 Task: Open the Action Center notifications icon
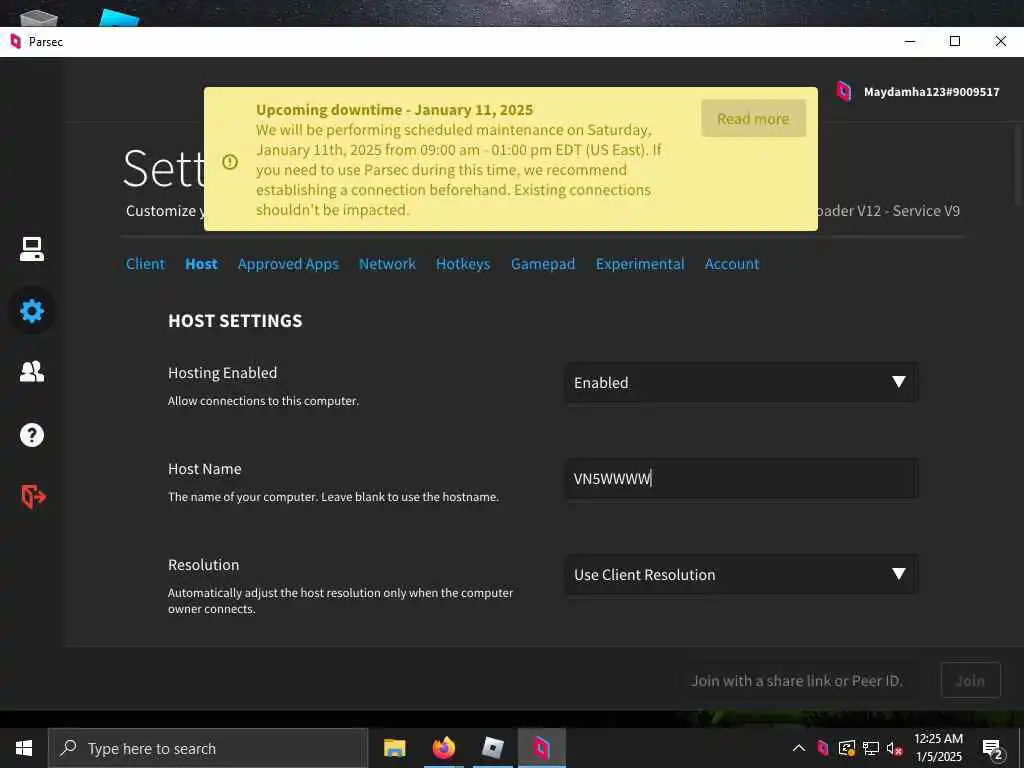pos(993,750)
